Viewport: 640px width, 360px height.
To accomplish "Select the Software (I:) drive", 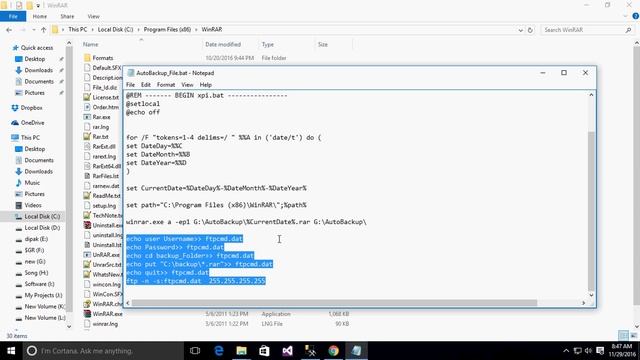I will (x=39, y=284).
